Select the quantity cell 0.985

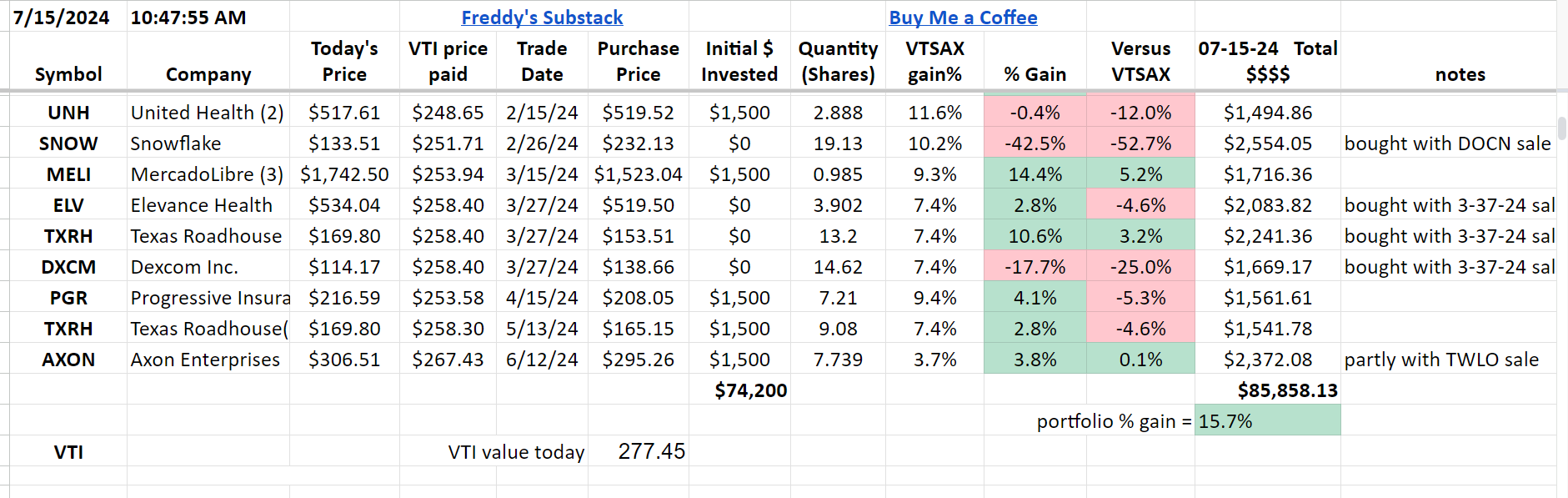click(838, 174)
